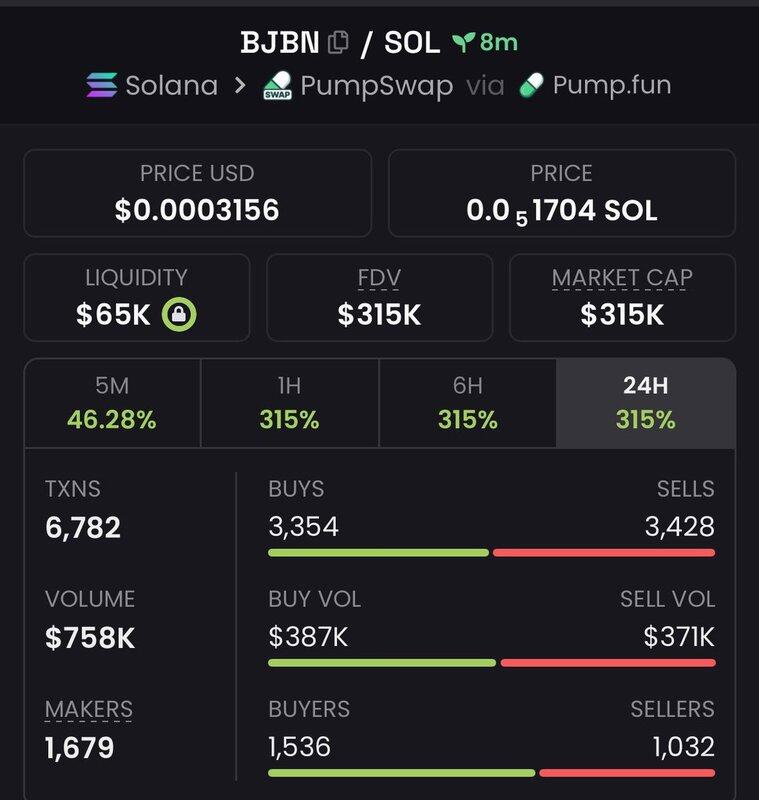Click the MAKERS label

(x=89, y=709)
